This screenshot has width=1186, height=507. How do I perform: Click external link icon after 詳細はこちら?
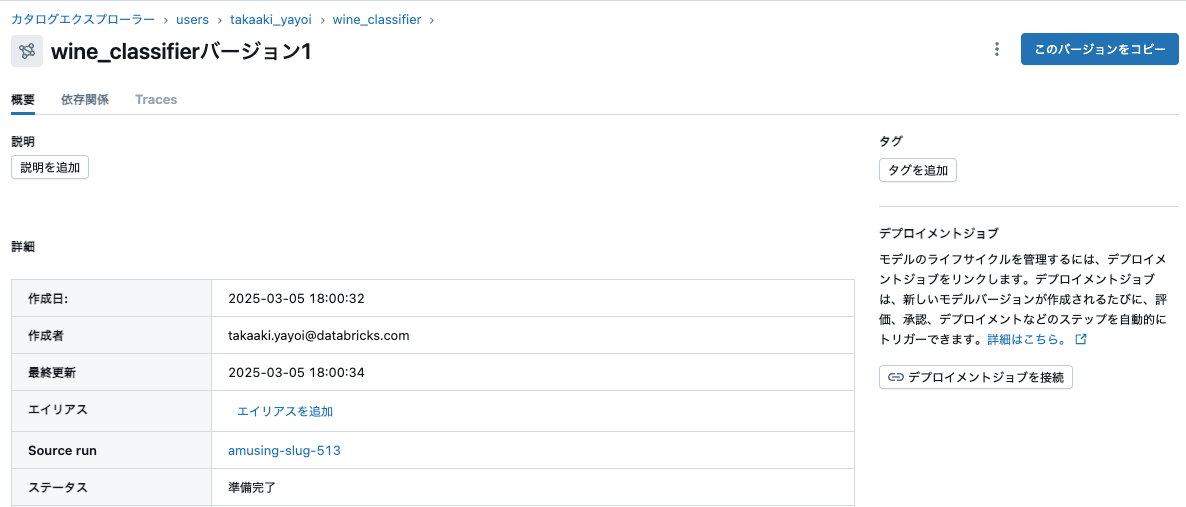[x=1081, y=340]
